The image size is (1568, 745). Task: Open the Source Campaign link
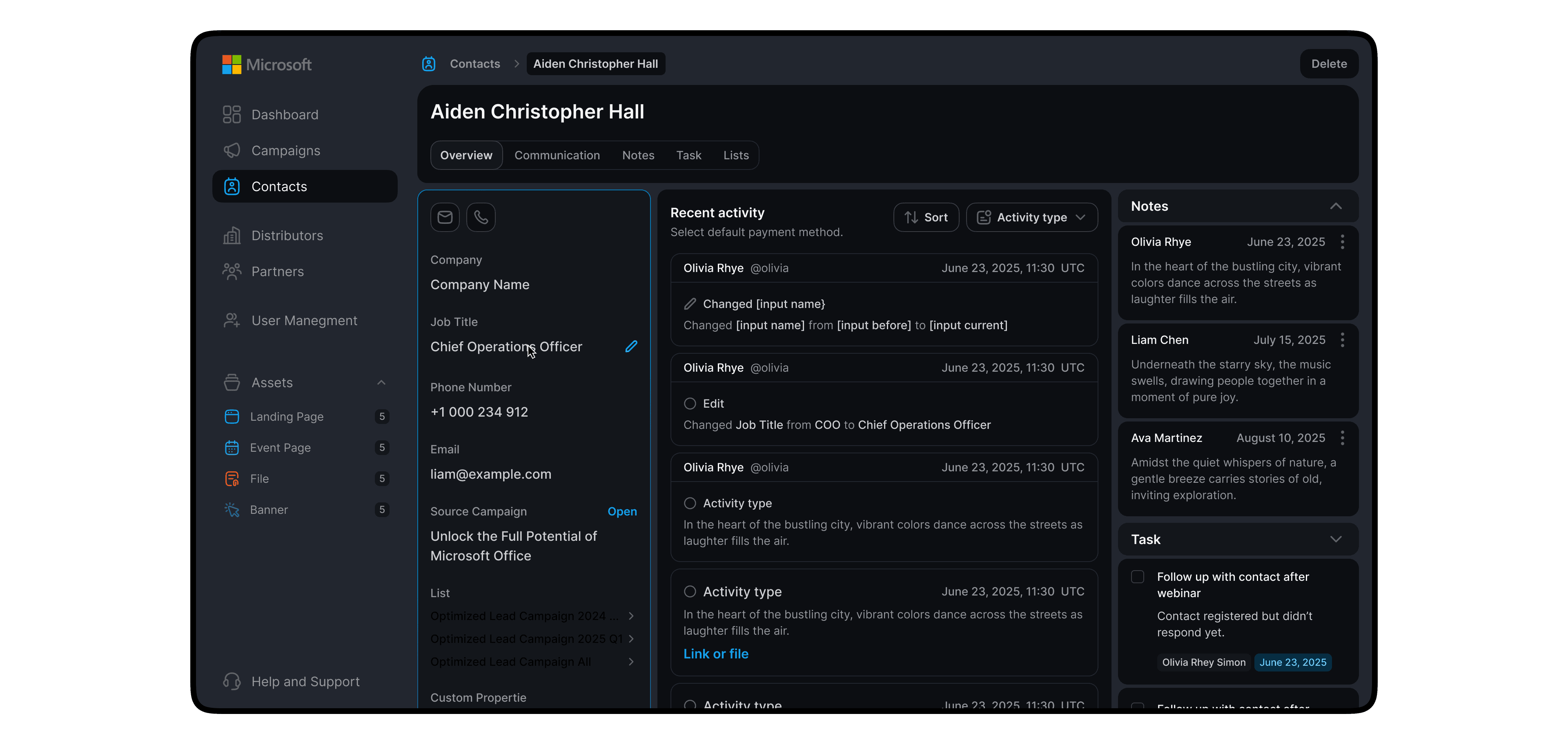point(621,511)
